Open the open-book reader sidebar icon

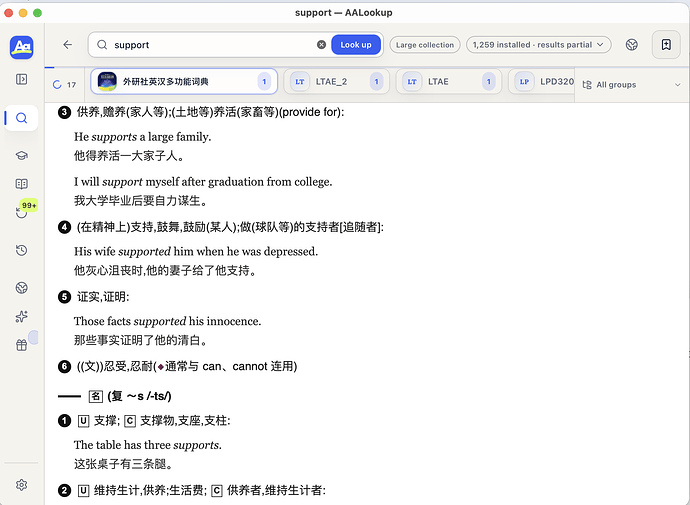[x=22, y=183]
